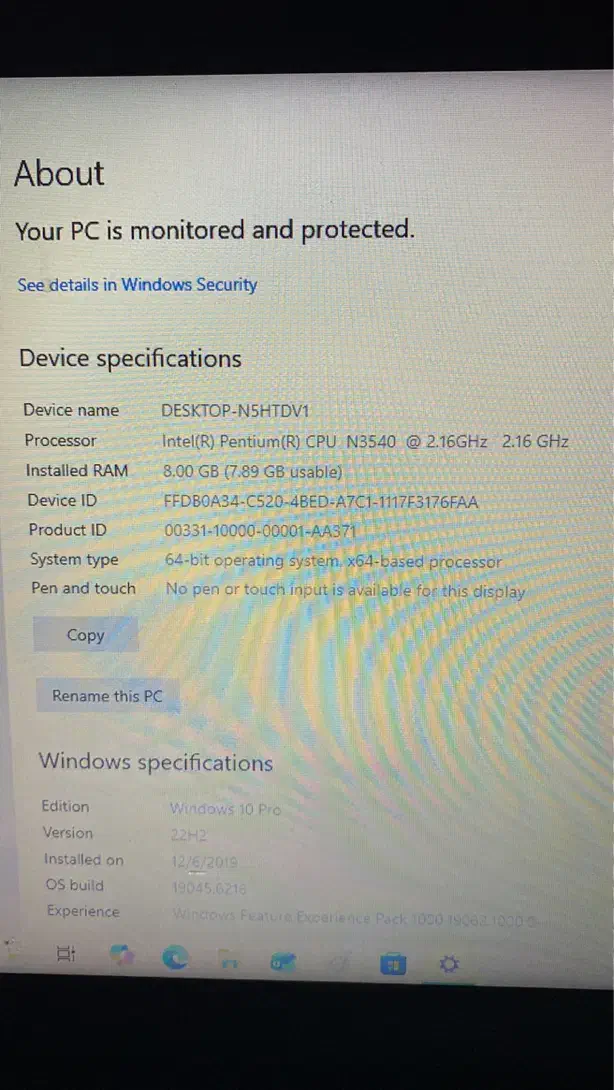The width and height of the screenshot is (614, 1090).
Task: Open See details in Windows Security link
Action: pos(137,285)
